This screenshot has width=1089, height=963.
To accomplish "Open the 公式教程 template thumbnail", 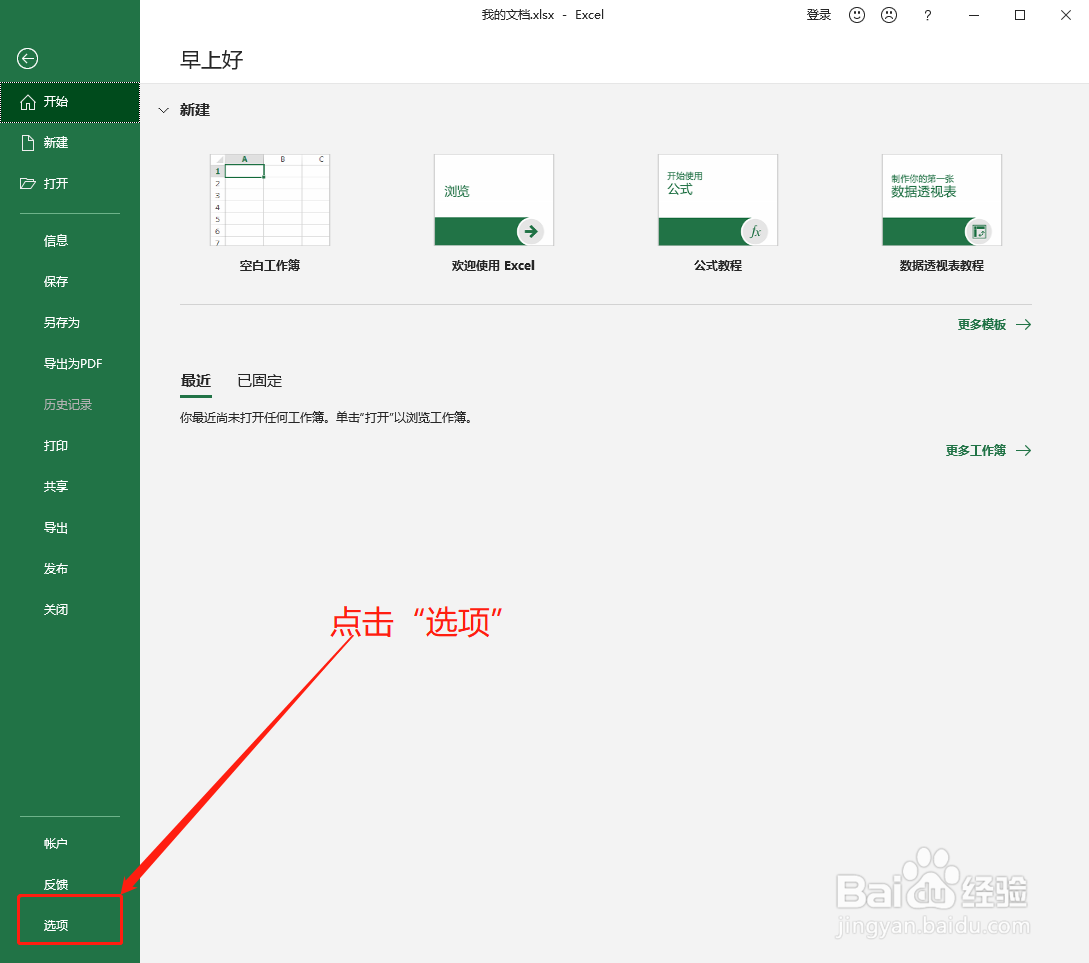I will pyautogui.click(x=718, y=200).
